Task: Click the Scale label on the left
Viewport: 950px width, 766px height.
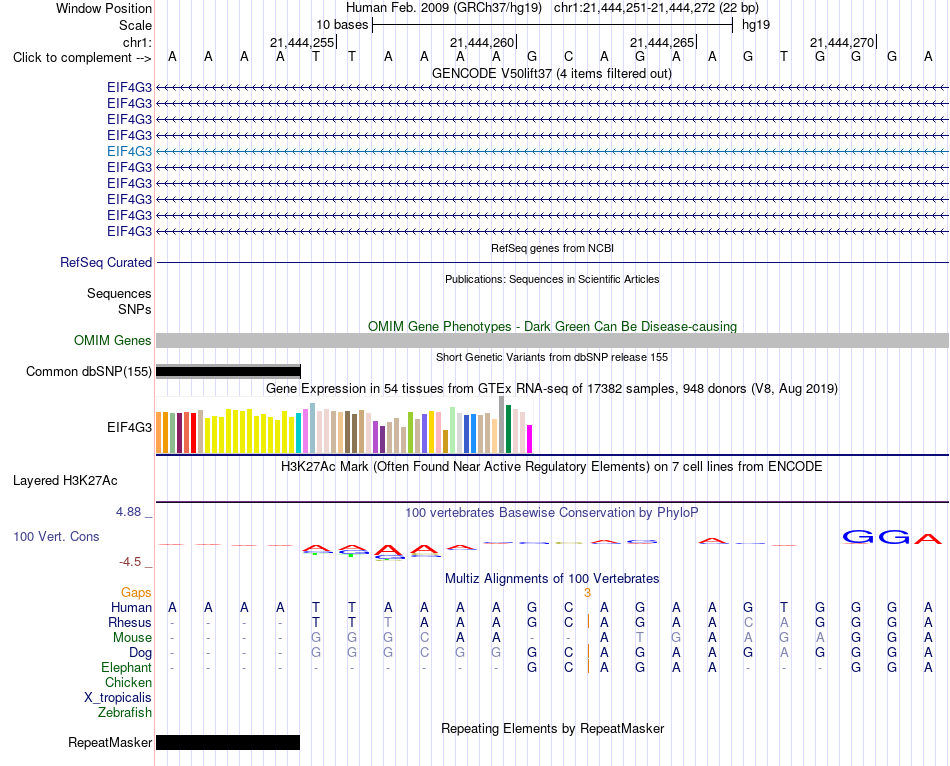Action: [x=135, y=25]
